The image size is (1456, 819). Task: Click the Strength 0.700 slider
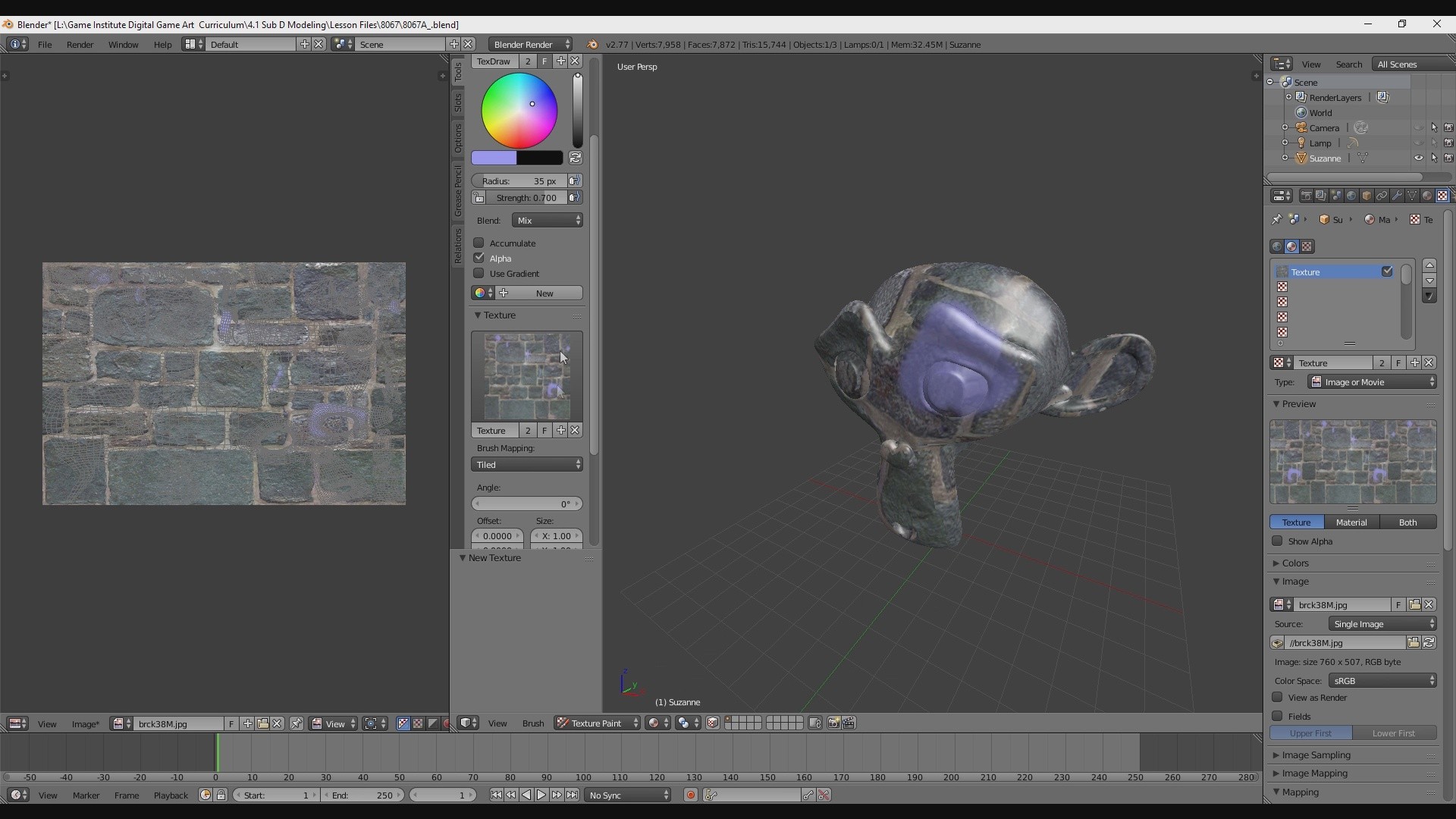pos(526,198)
